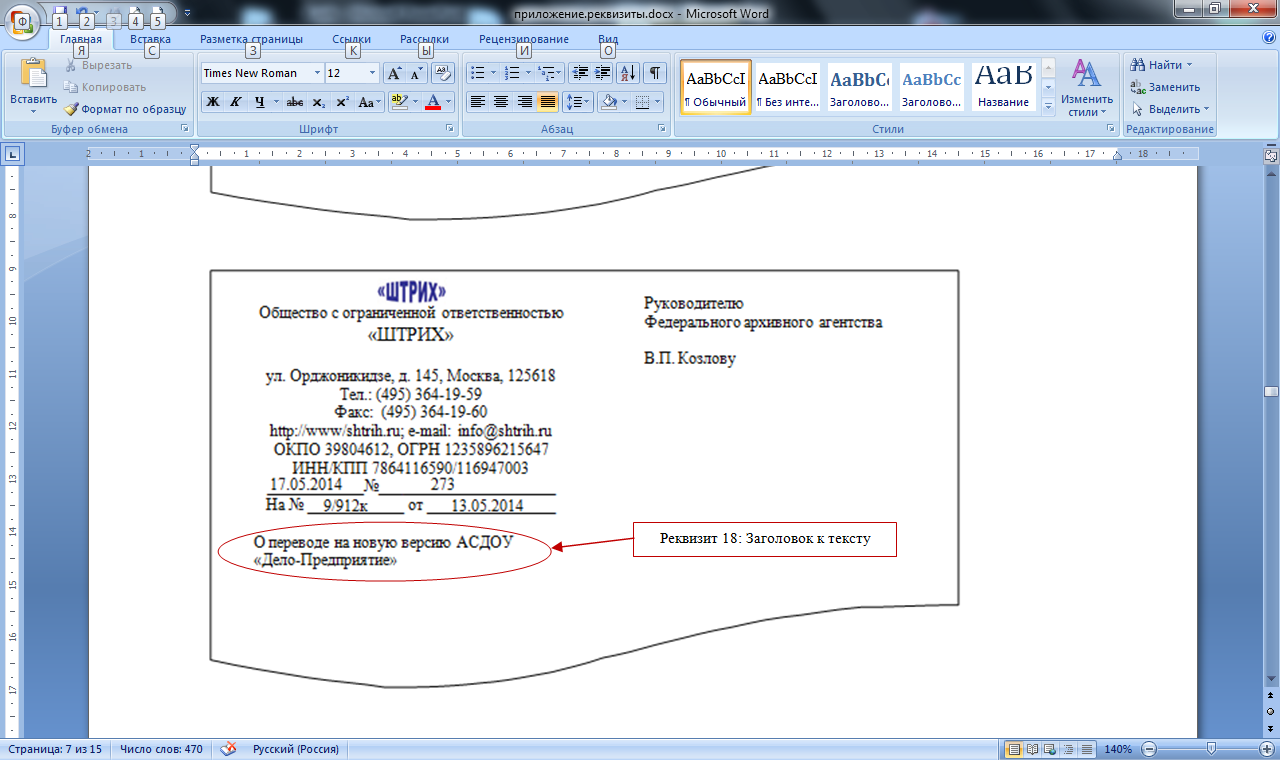1280x760 pixels.
Task: Center the paragraph text
Action: [501, 102]
